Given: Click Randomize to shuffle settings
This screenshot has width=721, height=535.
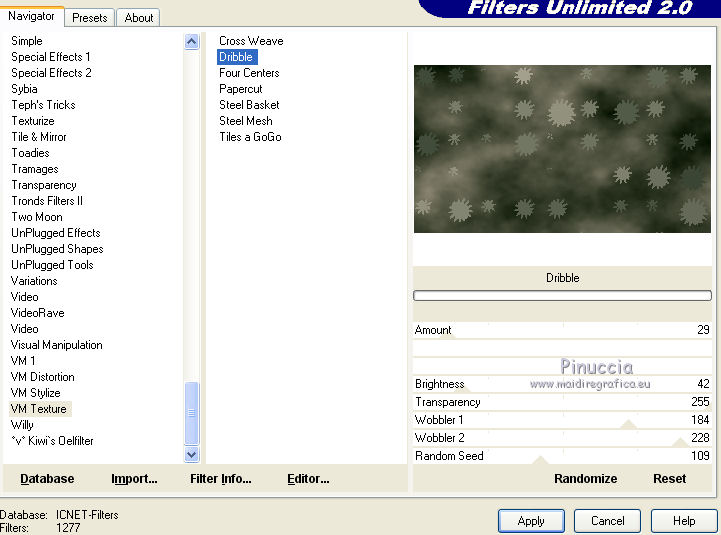Looking at the screenshot, I should 585,478.
